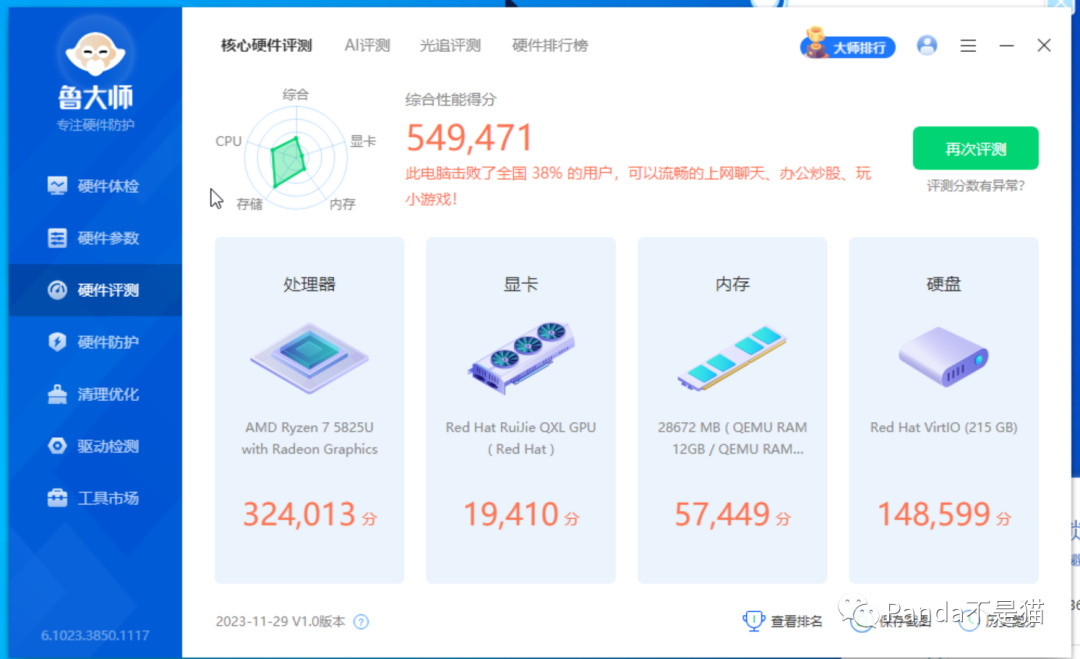Click the 显卡 graphics card icon
The image size is (1080, 659).
[521, 357]
